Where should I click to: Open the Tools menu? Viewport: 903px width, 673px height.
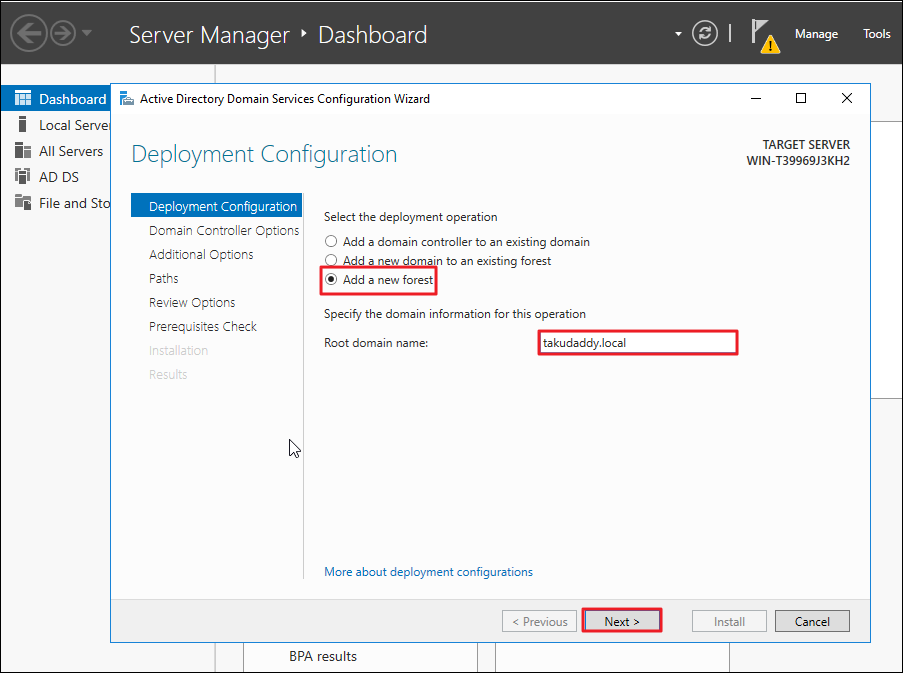[877, 34]
